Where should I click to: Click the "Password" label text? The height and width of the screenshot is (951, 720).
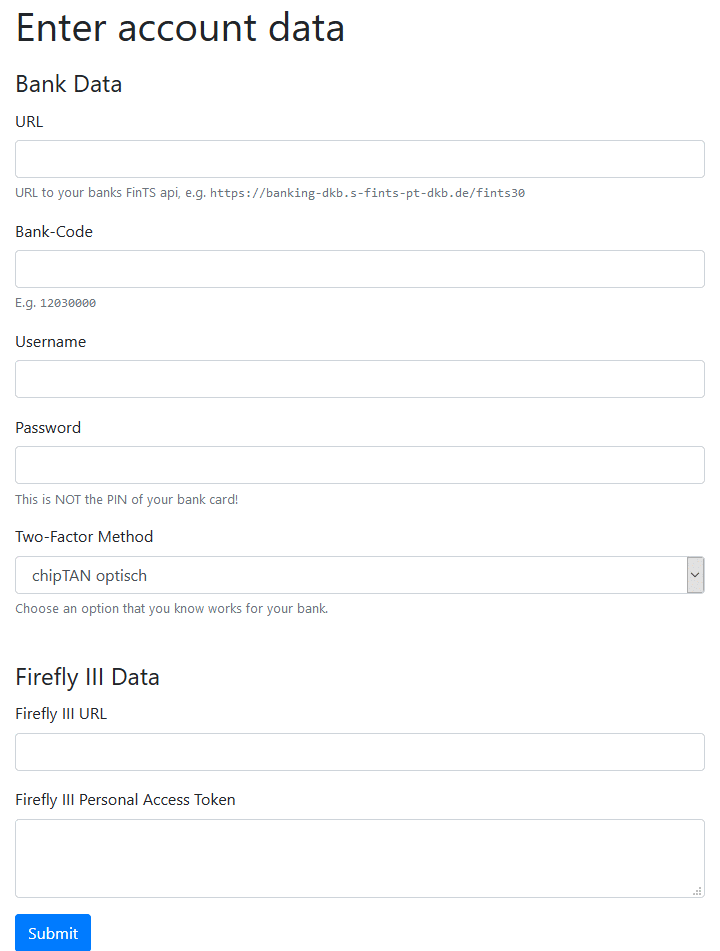click(x=48, y=428)
